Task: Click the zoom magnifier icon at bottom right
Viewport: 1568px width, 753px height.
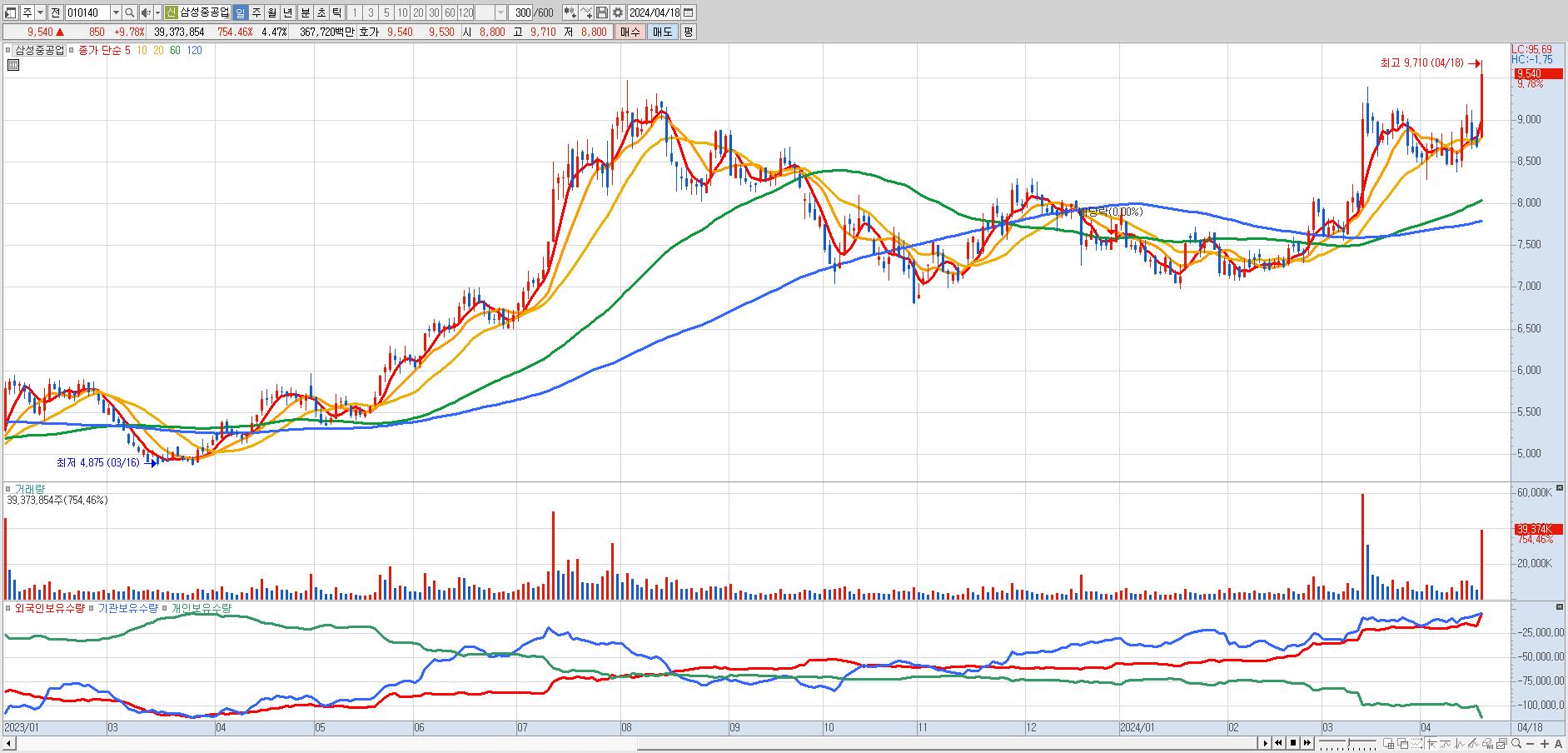Action: pyautogui.click(x=1516, y=743)
